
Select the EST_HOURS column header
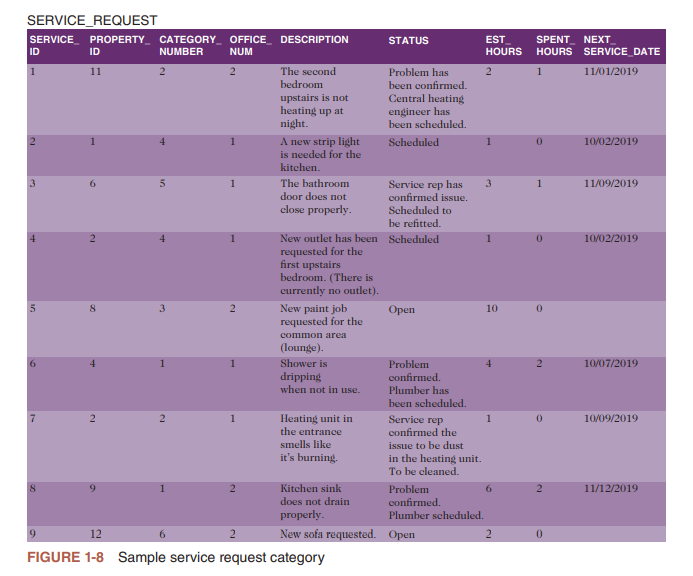coord(503,46)
